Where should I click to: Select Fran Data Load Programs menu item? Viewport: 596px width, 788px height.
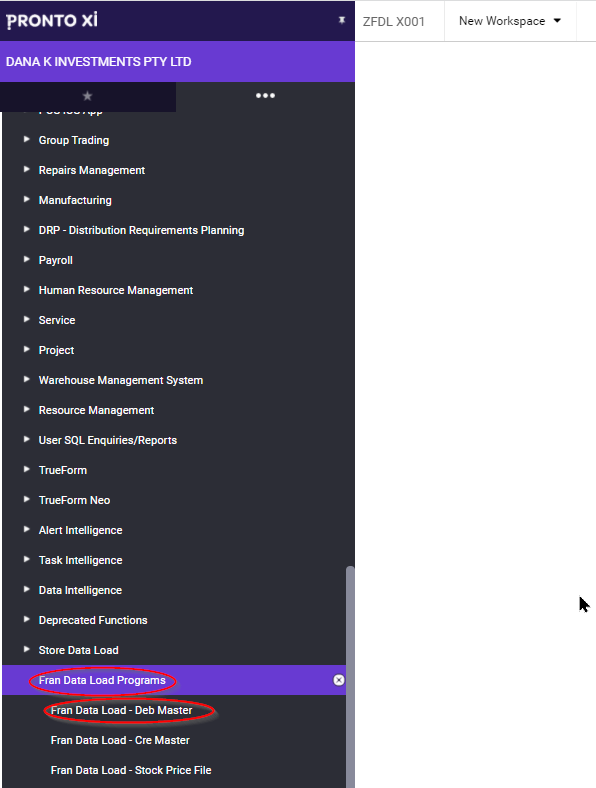click(102, 680)
